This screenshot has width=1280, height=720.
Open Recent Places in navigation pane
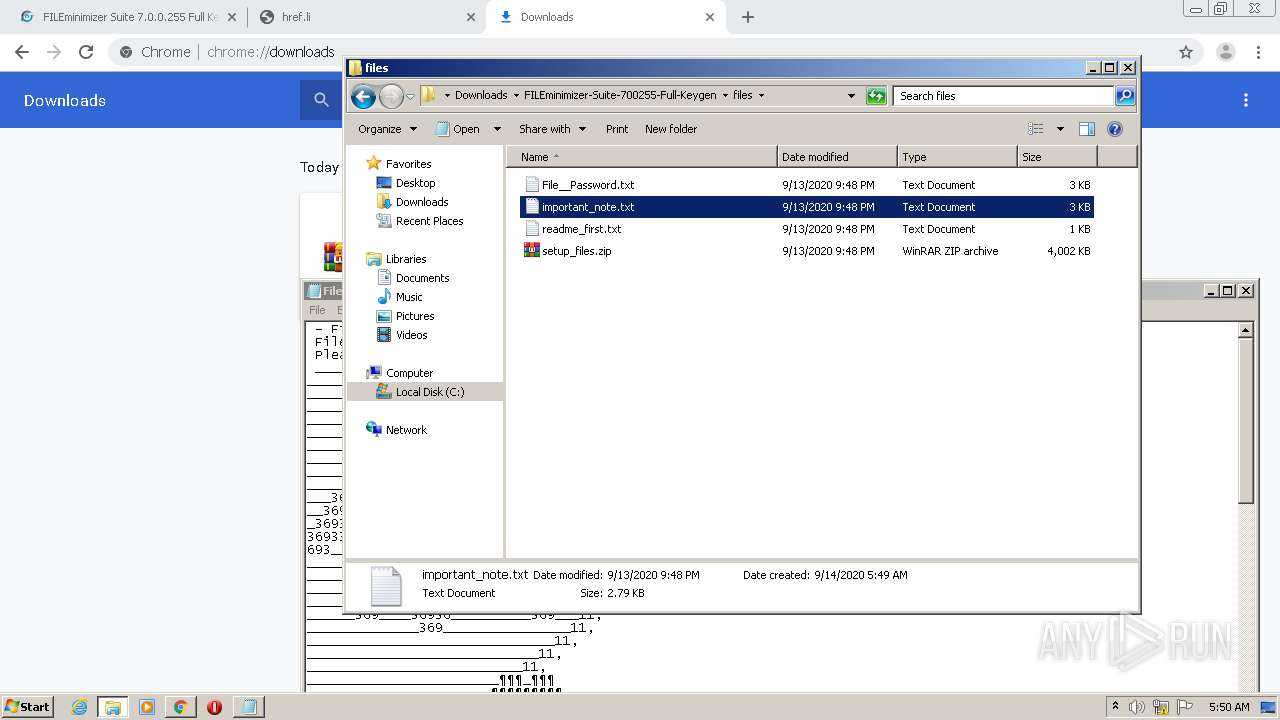420,221
